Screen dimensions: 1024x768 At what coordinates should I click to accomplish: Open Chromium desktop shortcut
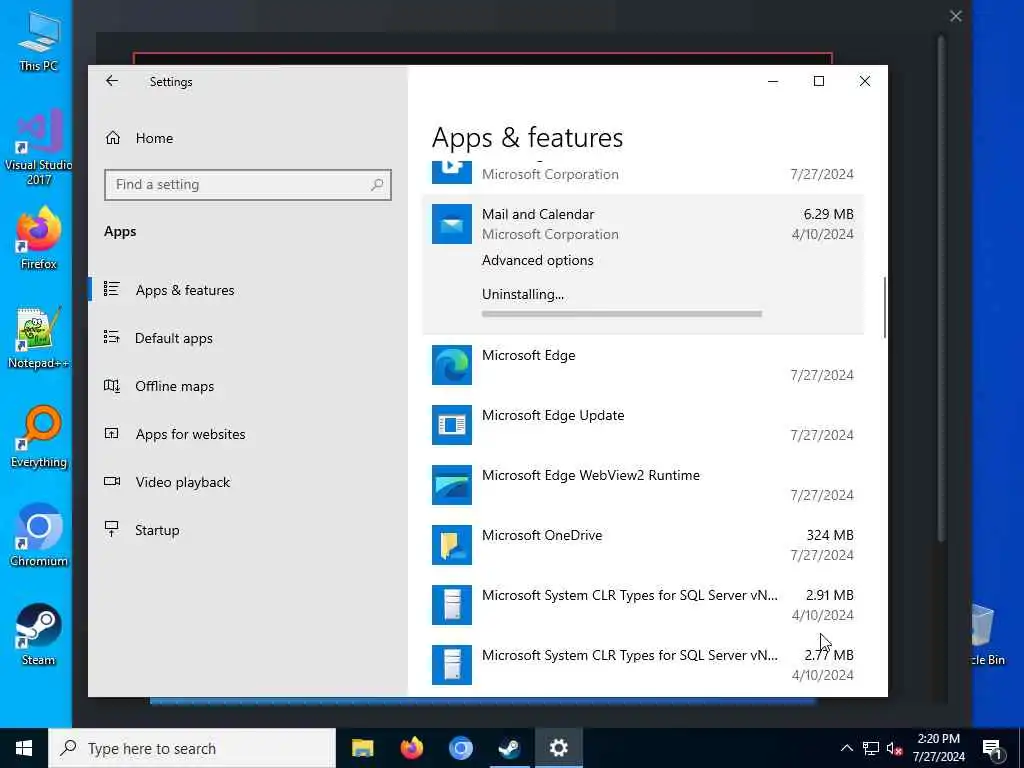38,536
